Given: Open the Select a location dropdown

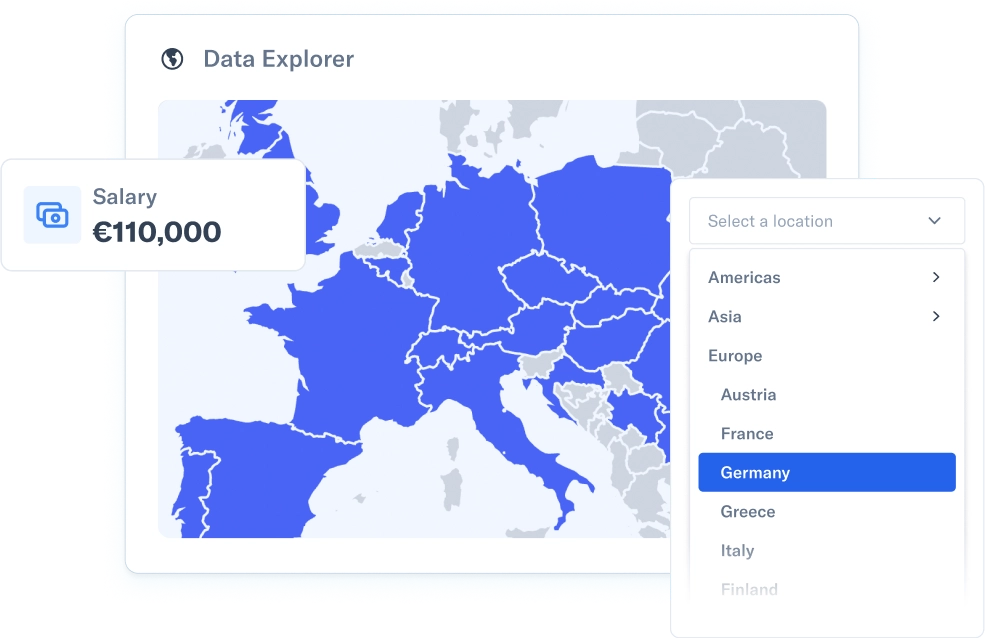Looking at the screenshot, I should (x=827, y=221).
